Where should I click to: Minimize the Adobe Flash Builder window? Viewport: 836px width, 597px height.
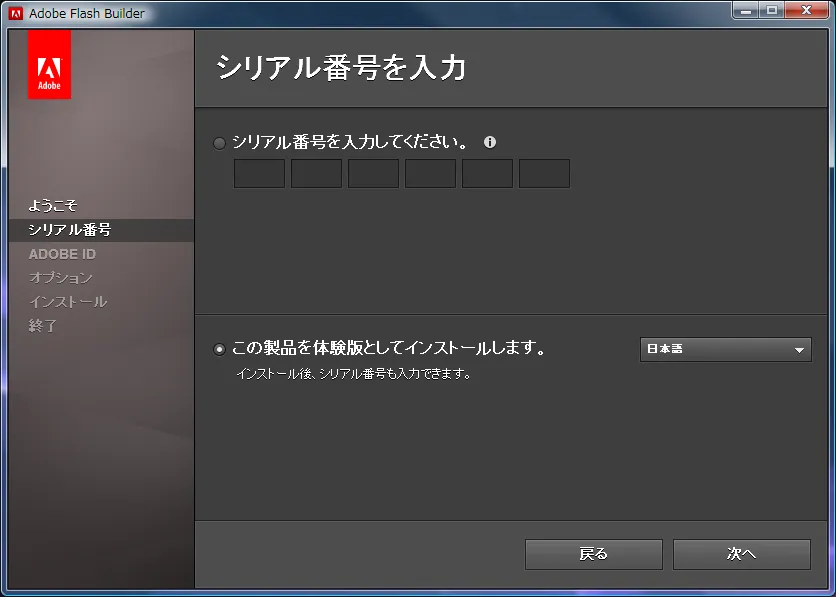745,10
